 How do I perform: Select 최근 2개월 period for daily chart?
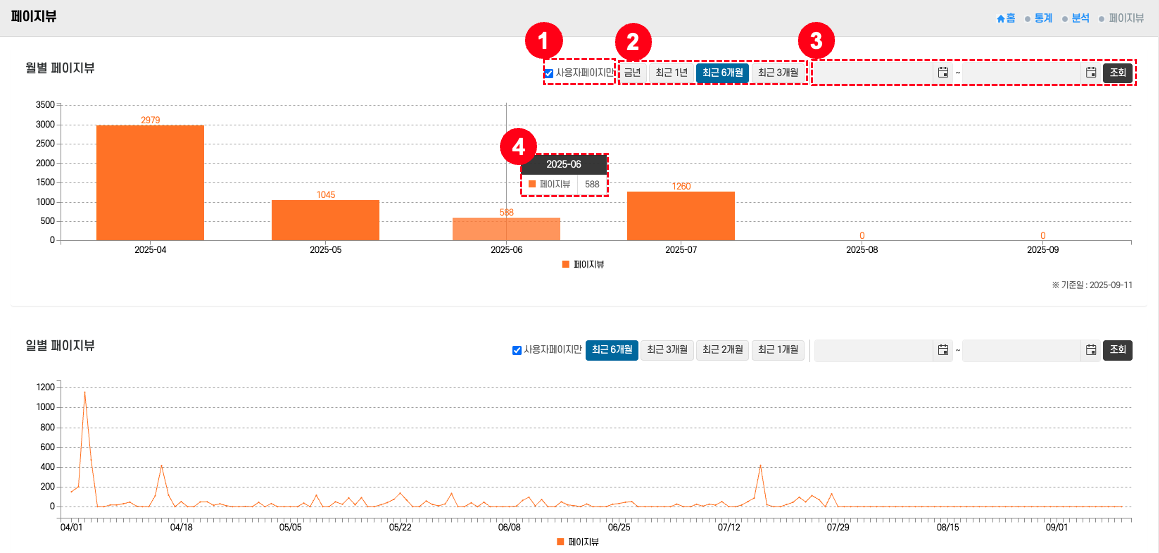[722, 350]
